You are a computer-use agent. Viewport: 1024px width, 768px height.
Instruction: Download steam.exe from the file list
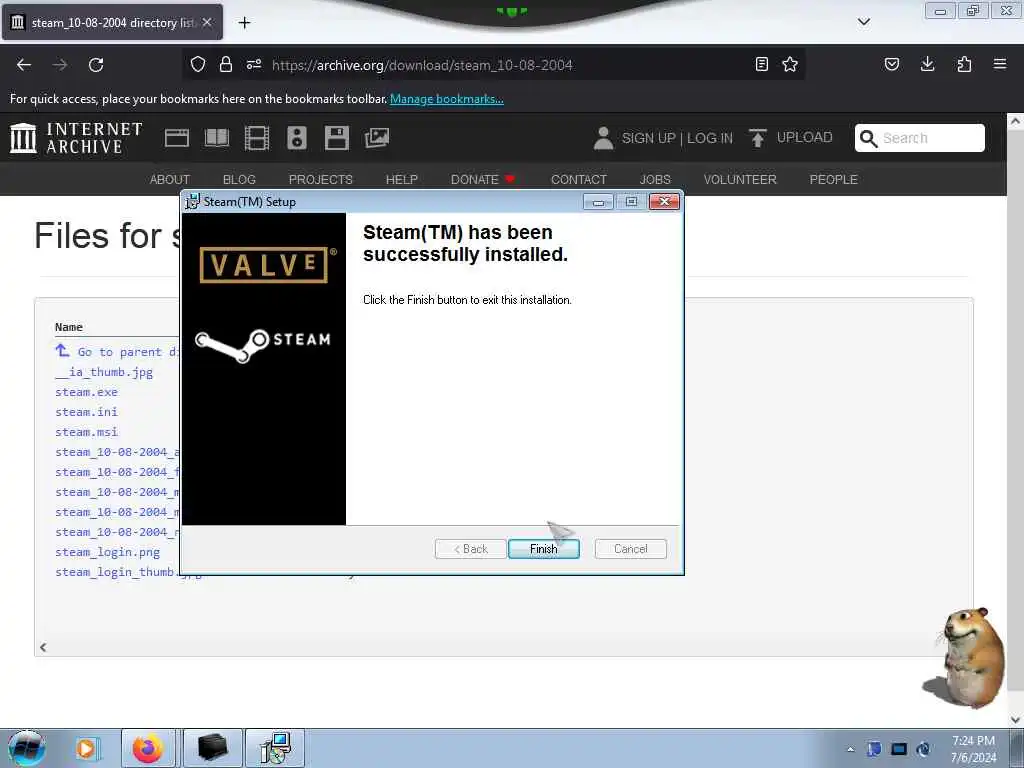[x=86, y=392]
